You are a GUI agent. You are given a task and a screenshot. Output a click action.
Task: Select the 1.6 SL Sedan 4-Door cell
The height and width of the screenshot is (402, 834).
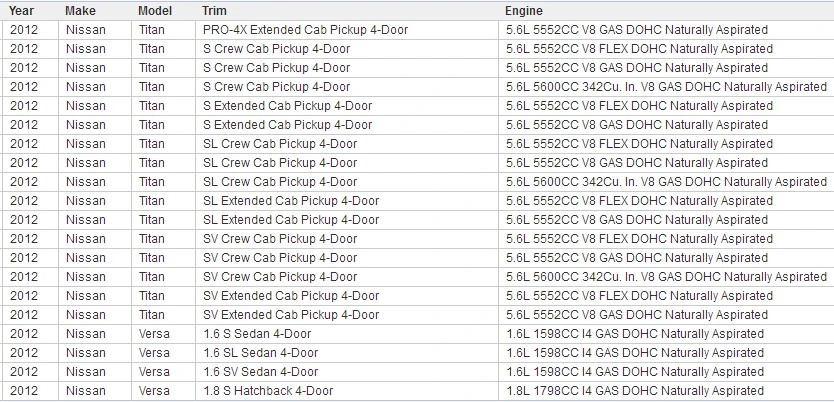347,353
